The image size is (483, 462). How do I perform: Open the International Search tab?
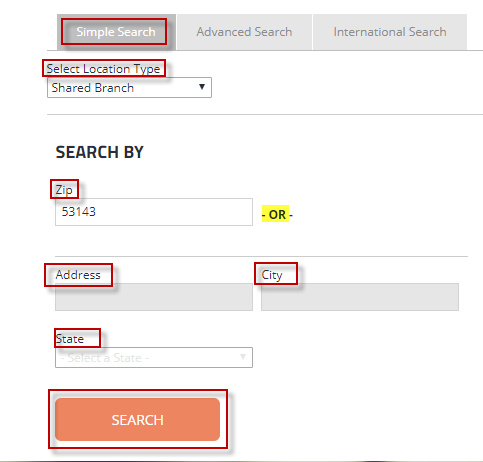(390, 32)
